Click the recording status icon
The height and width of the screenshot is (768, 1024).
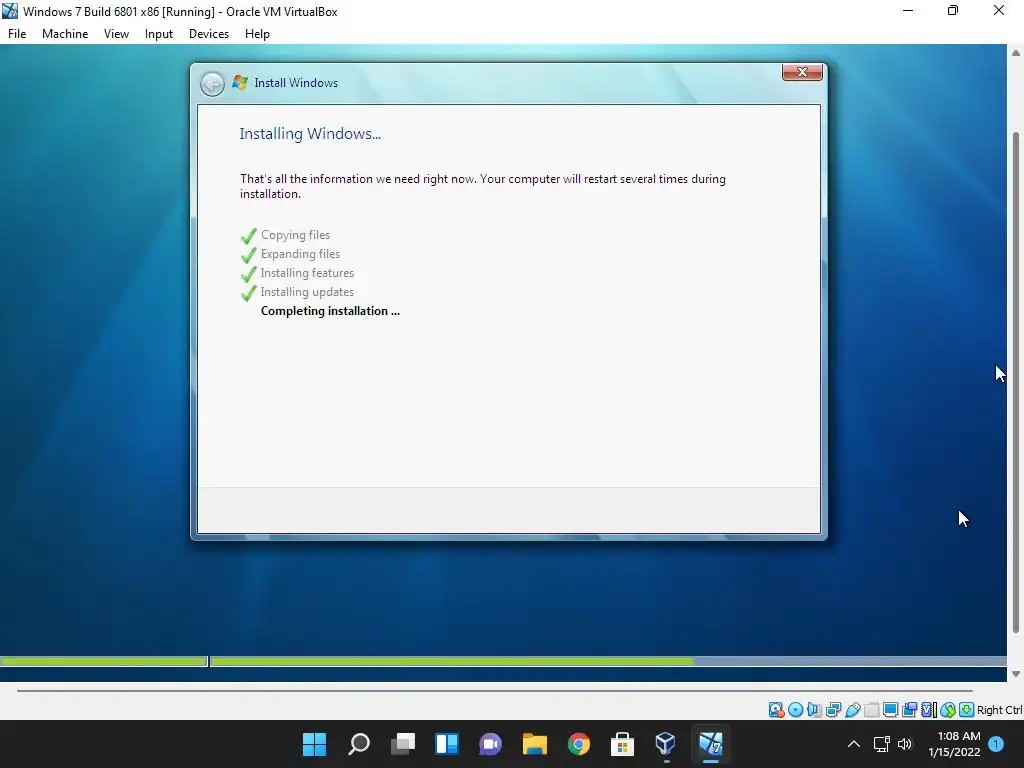point(909,710)
